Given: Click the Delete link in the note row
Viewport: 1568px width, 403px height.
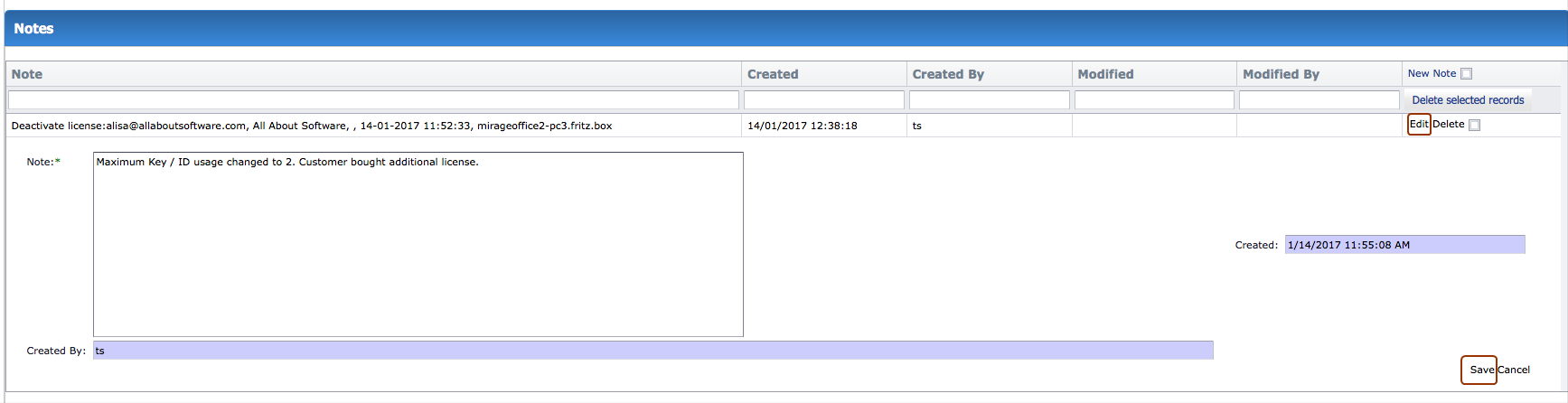Looking at the screenshot, I should (1448, 125).
